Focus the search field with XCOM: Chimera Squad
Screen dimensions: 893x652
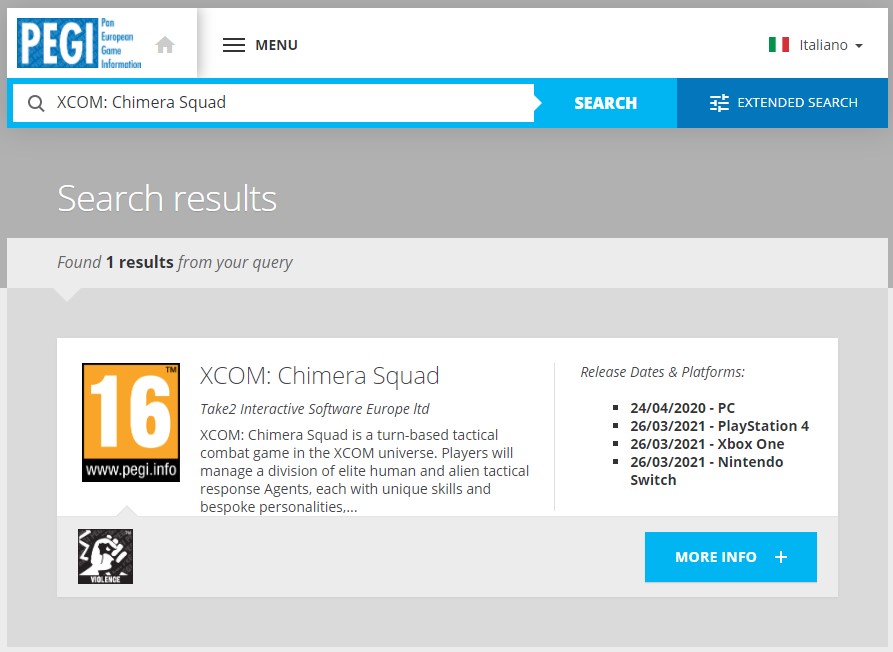point(273,103)
